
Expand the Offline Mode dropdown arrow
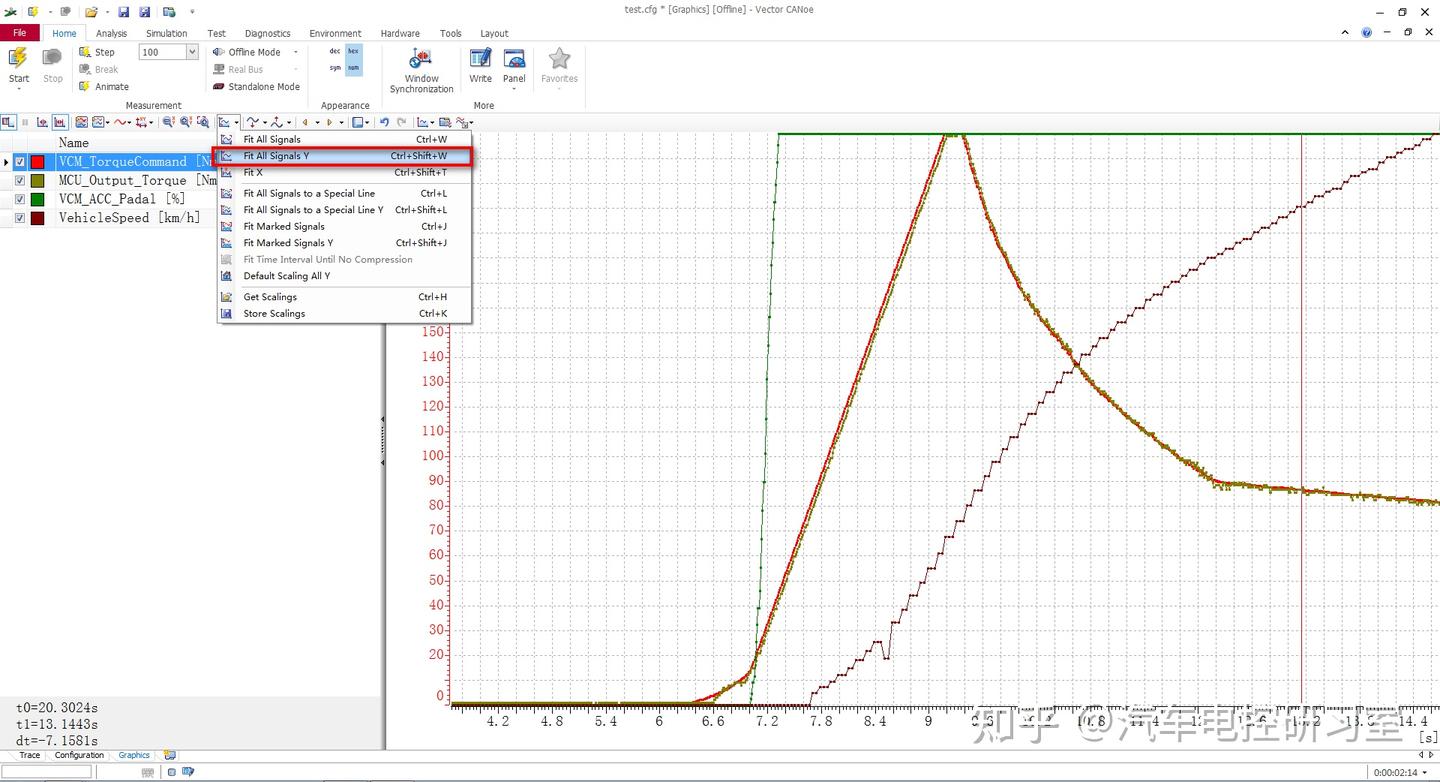click(x=295, y=52)
